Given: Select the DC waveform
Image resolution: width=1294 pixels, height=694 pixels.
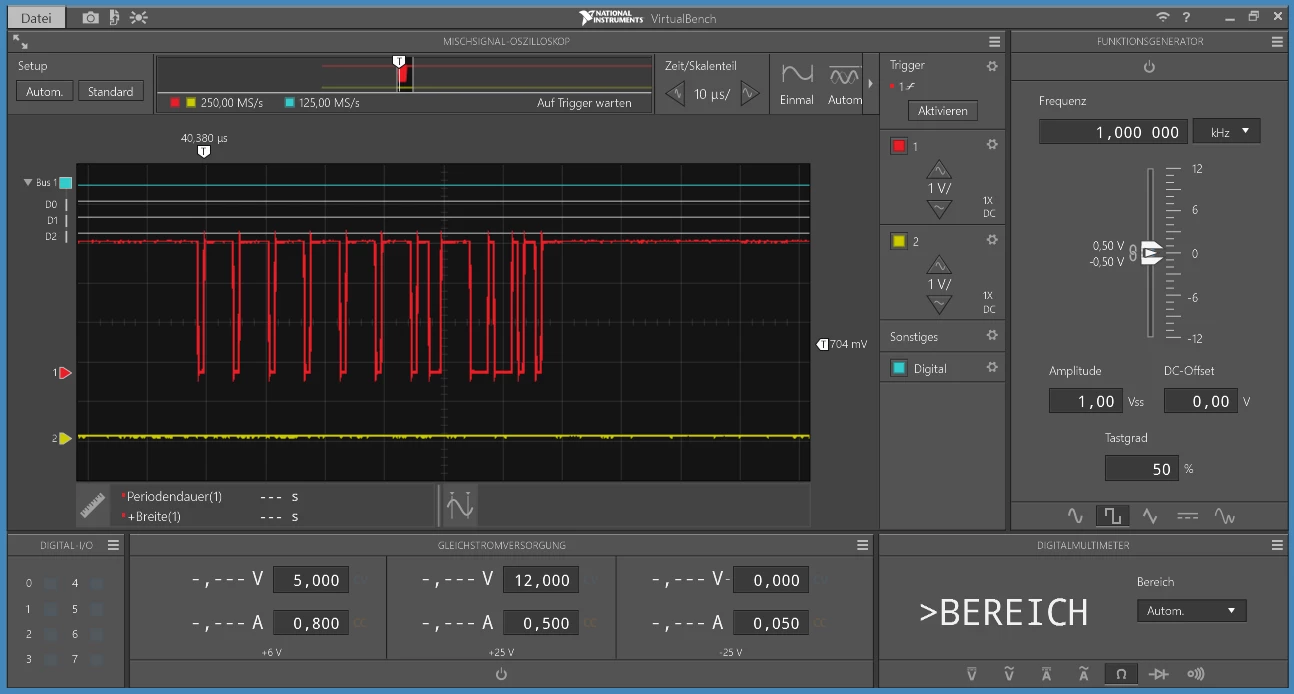Looking at the screenshot, I should [x=1187, y=516].
